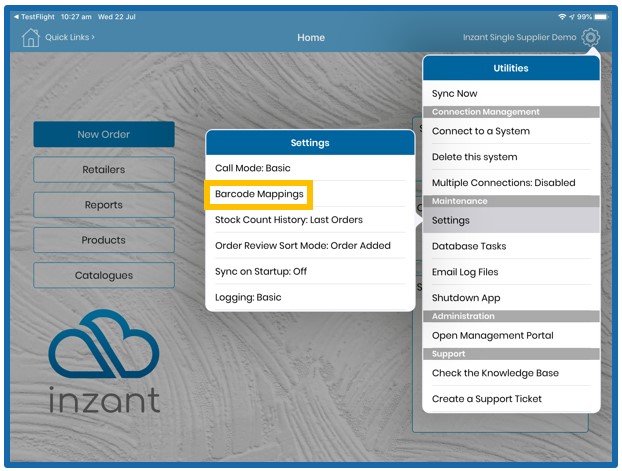Tap the clock time 10:27 am

[76, 17]
